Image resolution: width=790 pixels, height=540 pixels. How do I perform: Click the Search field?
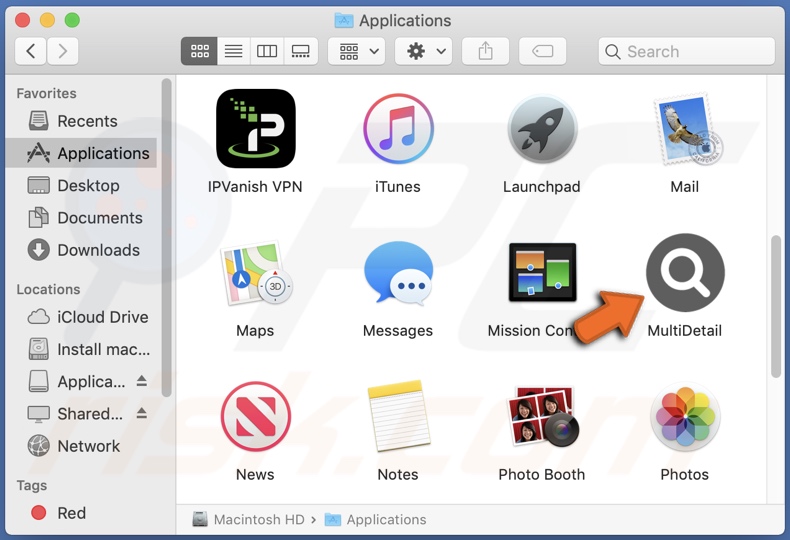pos(686,51)
